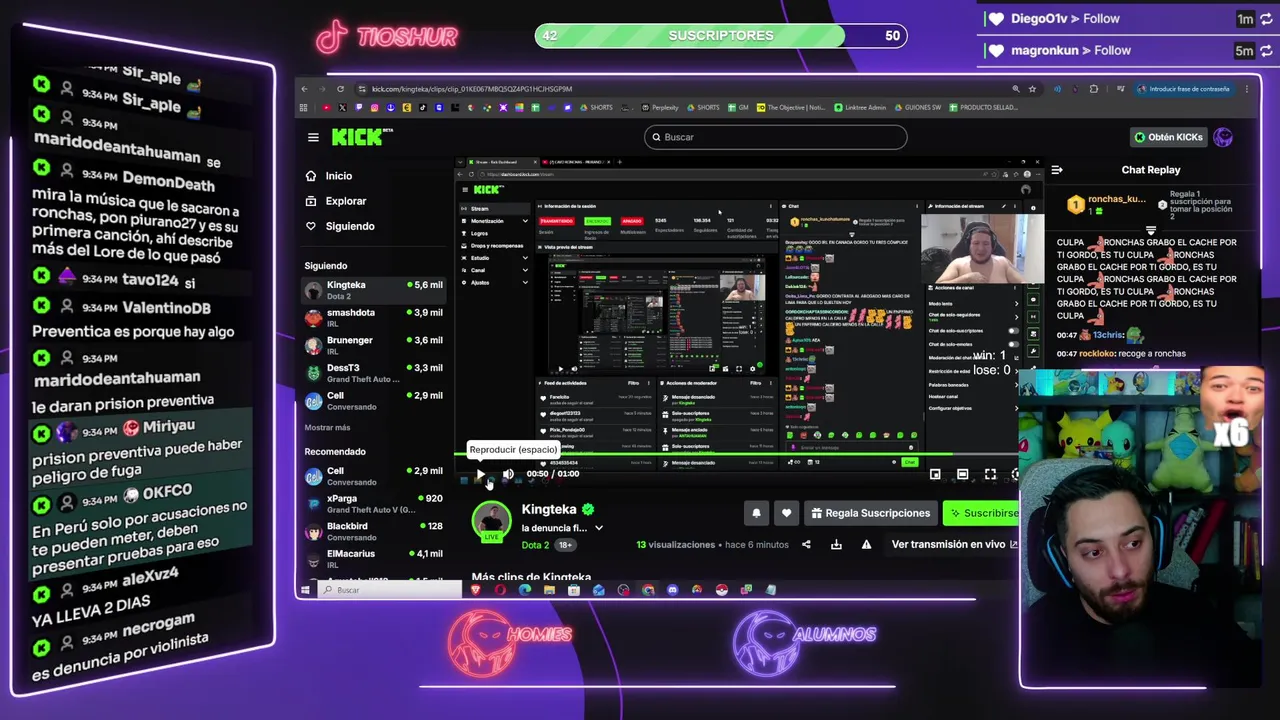This screenshot has height=720, width=1280.
Task: Share the clip using the share icon
Action: [x=806, y=545]
